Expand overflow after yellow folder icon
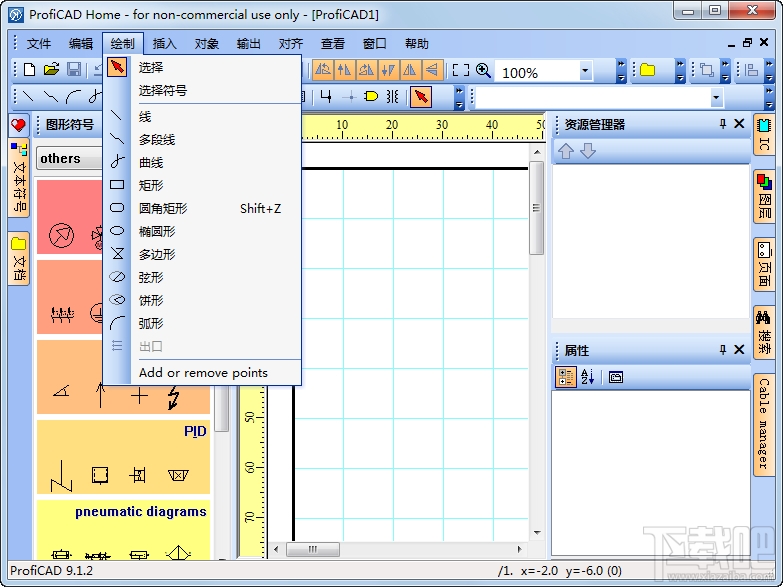 [680, 71]
